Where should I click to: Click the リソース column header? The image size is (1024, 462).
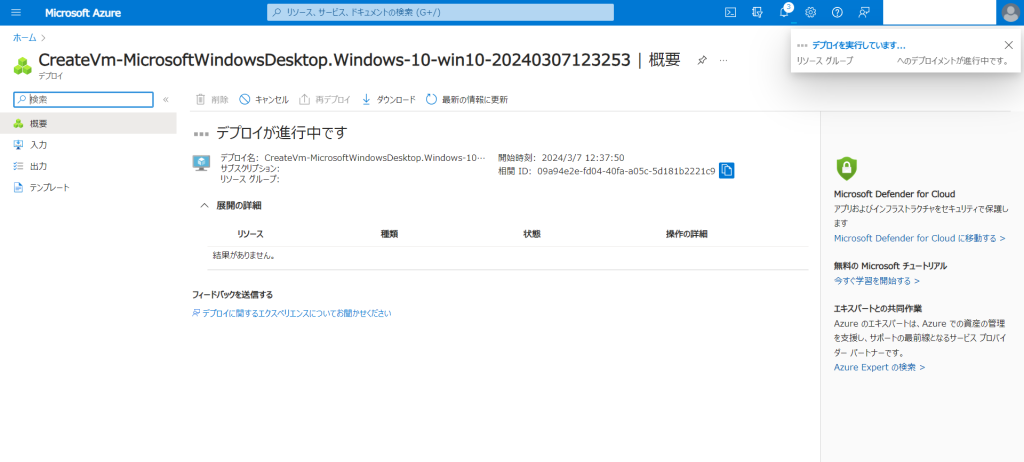(250, 233)
